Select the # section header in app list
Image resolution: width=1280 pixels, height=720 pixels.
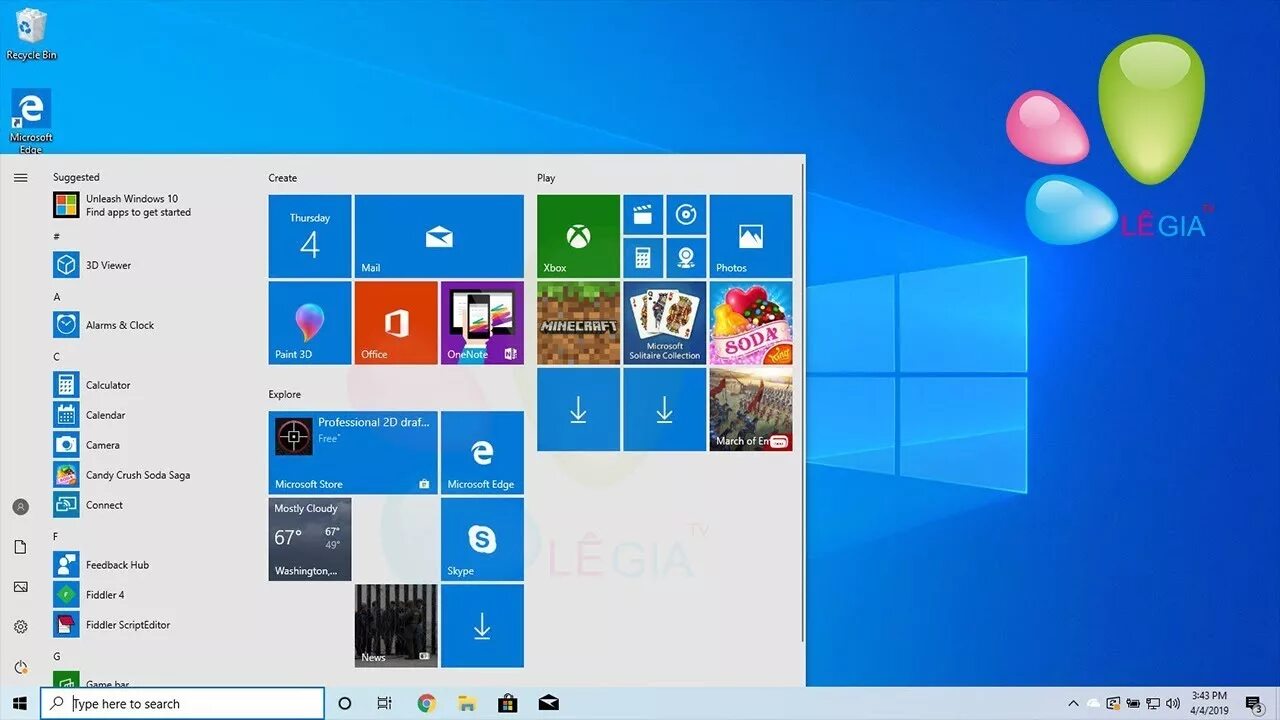(x=57, y=237)
